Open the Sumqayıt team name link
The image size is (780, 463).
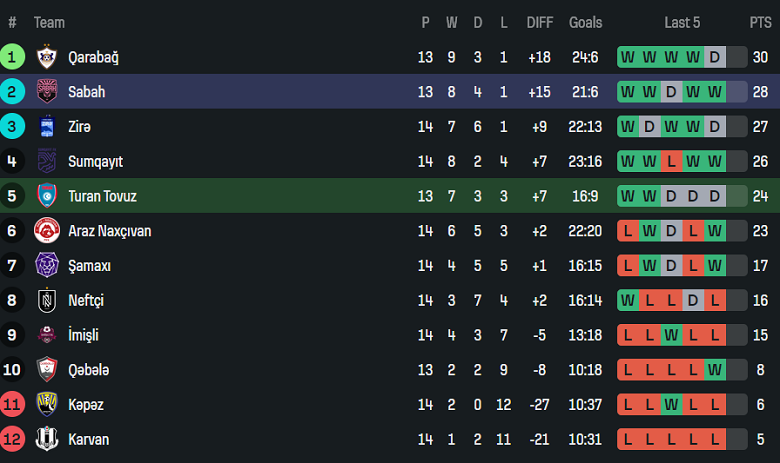tap(95, 162)
